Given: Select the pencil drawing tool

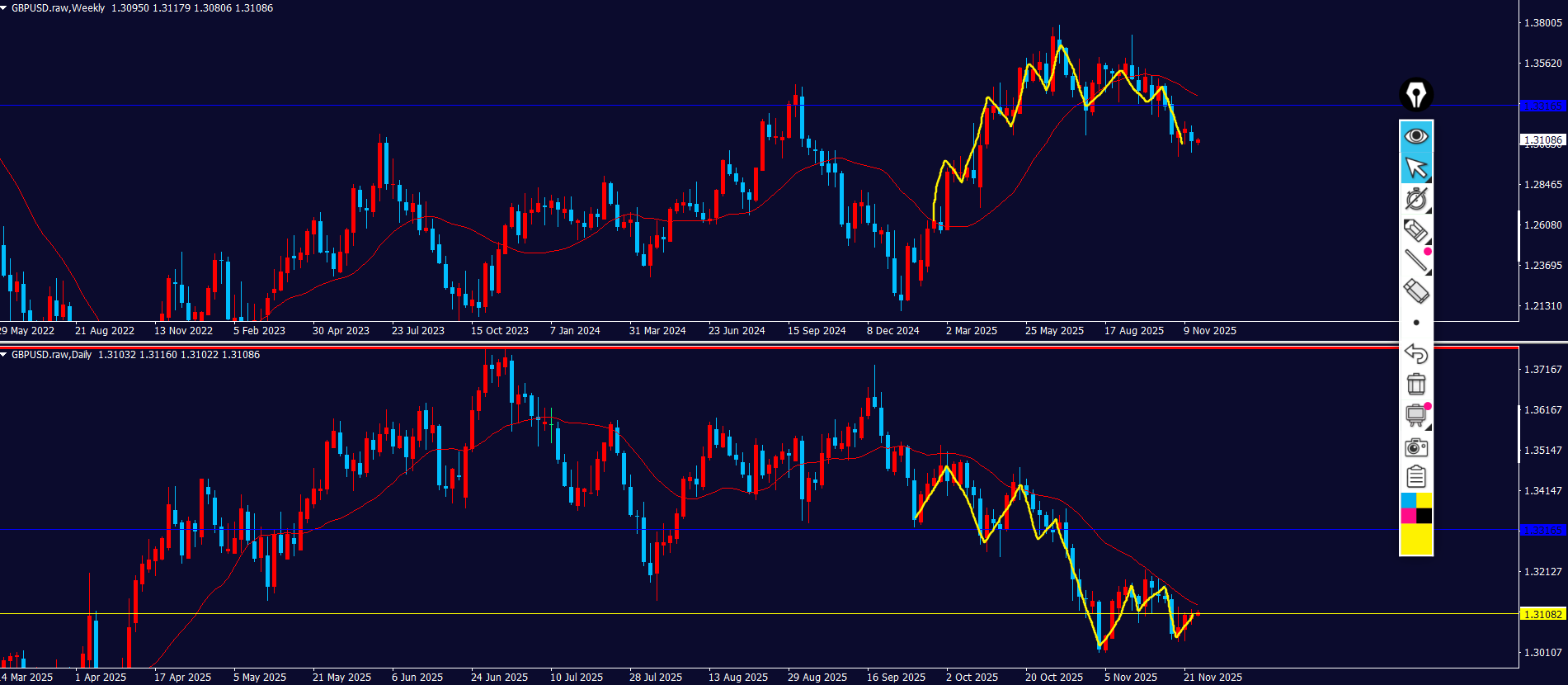Looking at the screenshot, I should (x=1415, y=230).
